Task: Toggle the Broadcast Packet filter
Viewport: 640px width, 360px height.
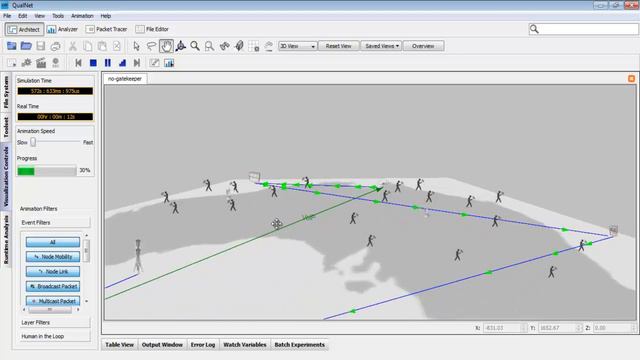Action: tap(53, 287)
